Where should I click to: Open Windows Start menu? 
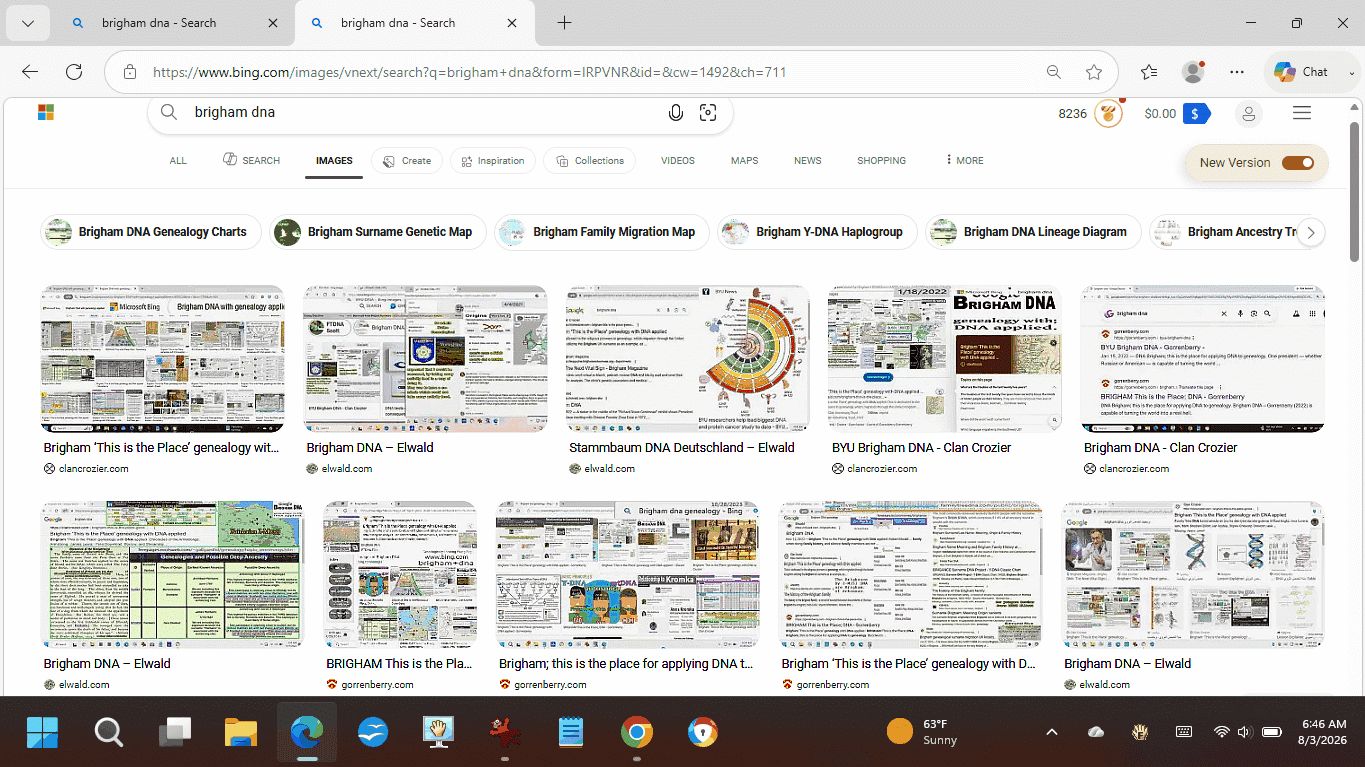43,733
